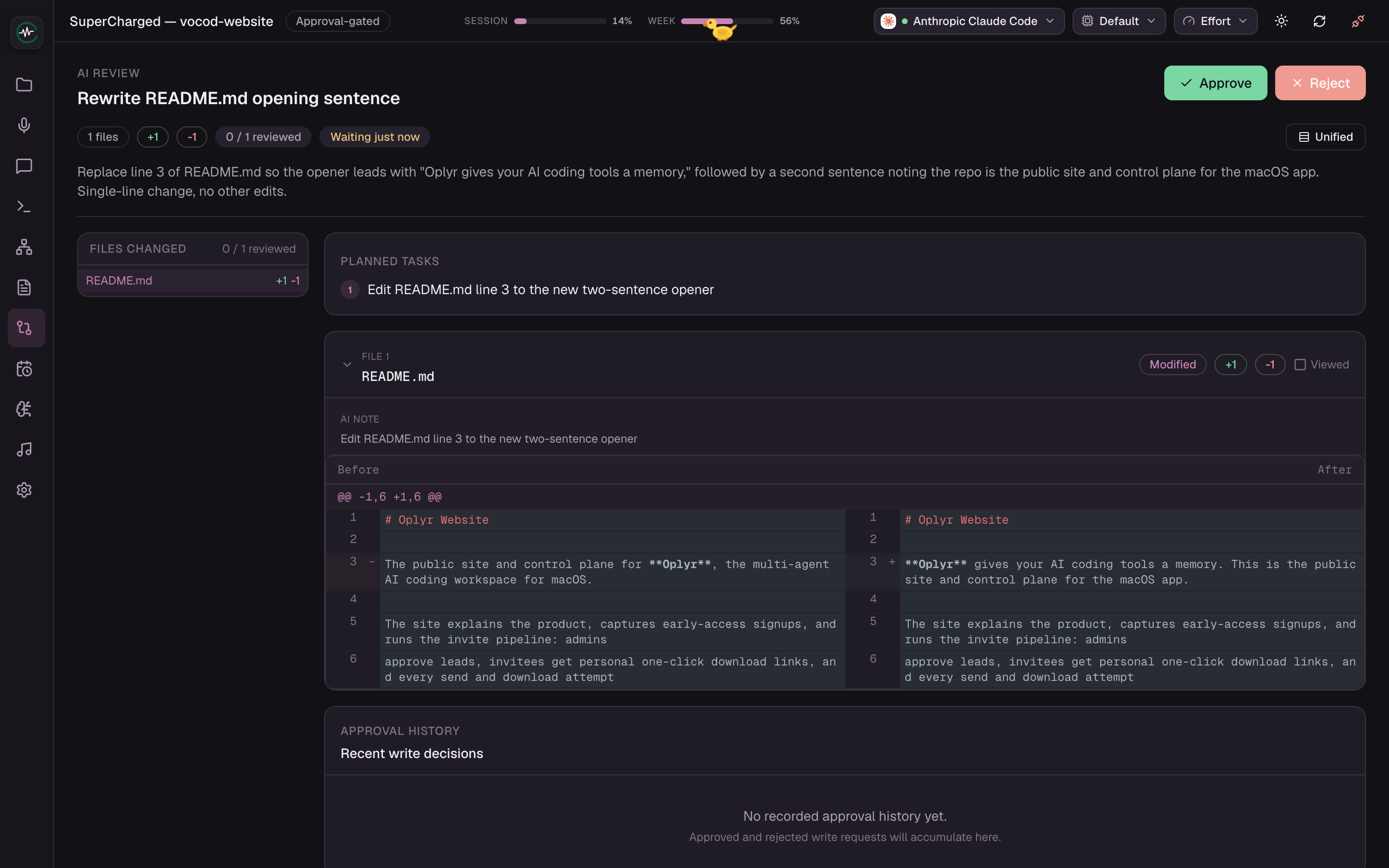This screenshot has height=868, width=1389.
Task: Open the music note sidebar icon
Action: [24, 449]
